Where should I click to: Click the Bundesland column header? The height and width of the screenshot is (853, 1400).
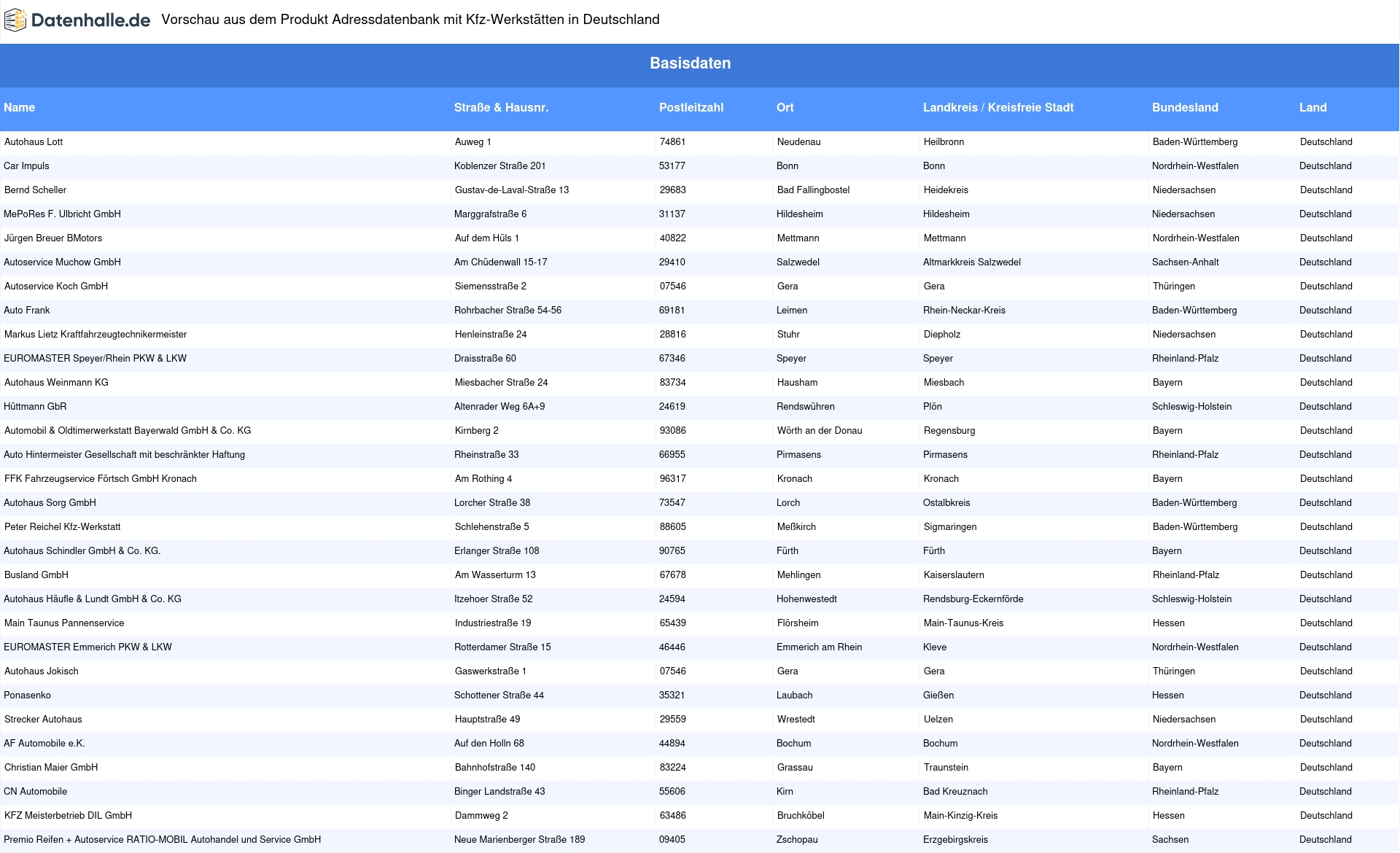coord(1184,108)
